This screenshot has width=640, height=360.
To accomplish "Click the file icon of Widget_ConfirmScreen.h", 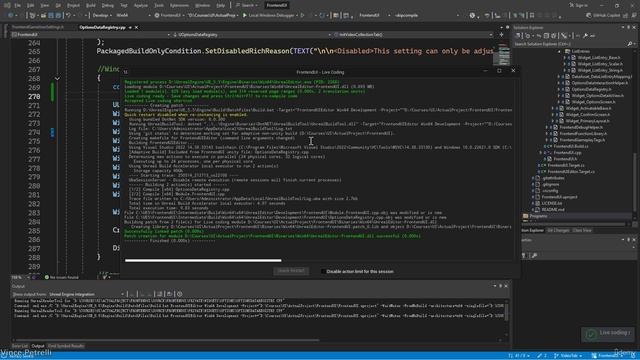I will (x=562, y=115).
